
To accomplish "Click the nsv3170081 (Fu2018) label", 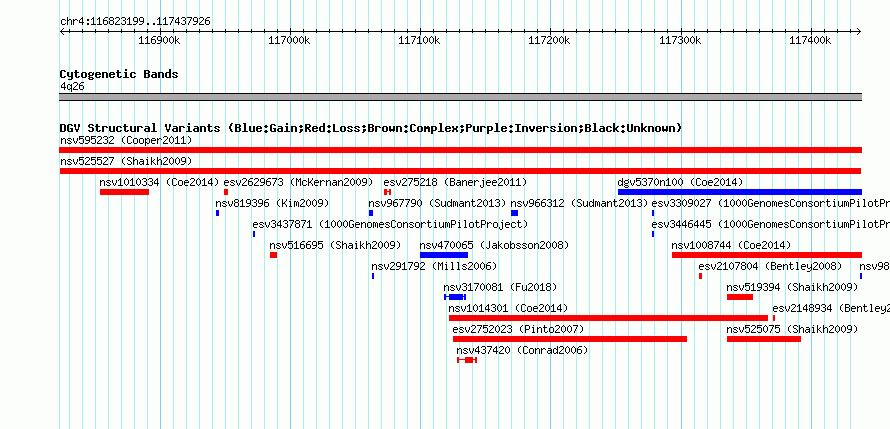I will coord(500,287).
